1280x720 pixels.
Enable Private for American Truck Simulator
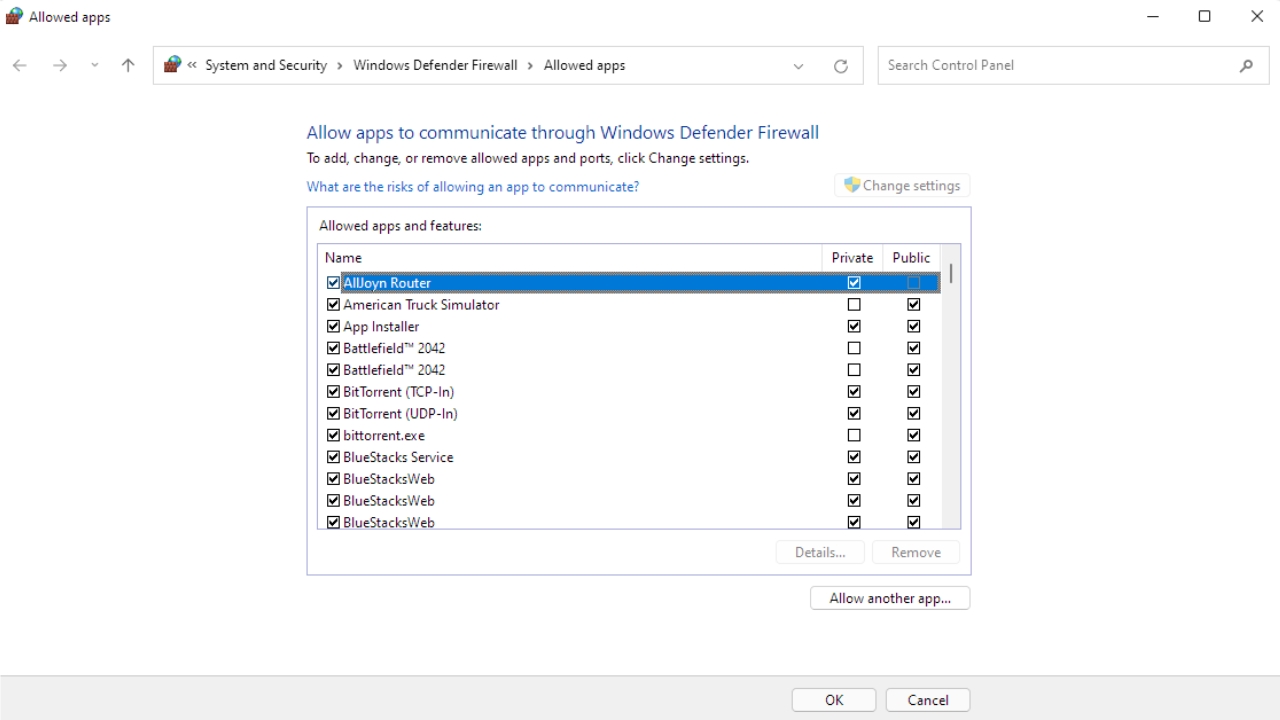(x=854, y=305)
